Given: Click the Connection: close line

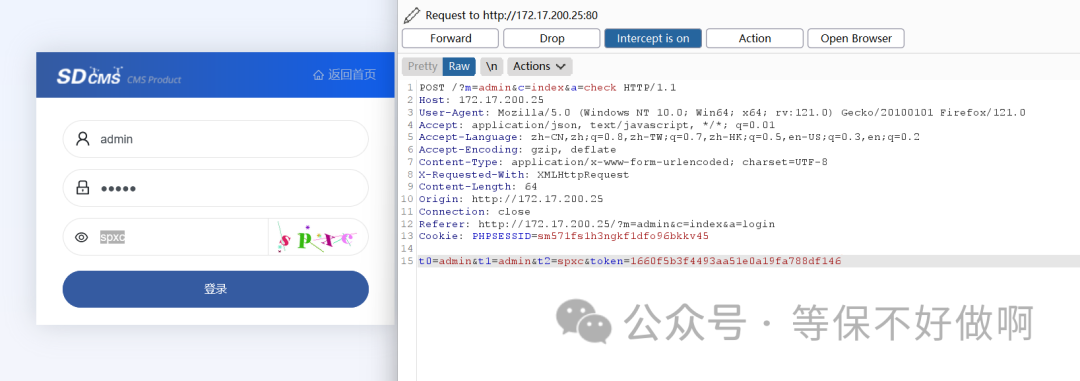Looking at the screenshot, I should click(475, 212).
